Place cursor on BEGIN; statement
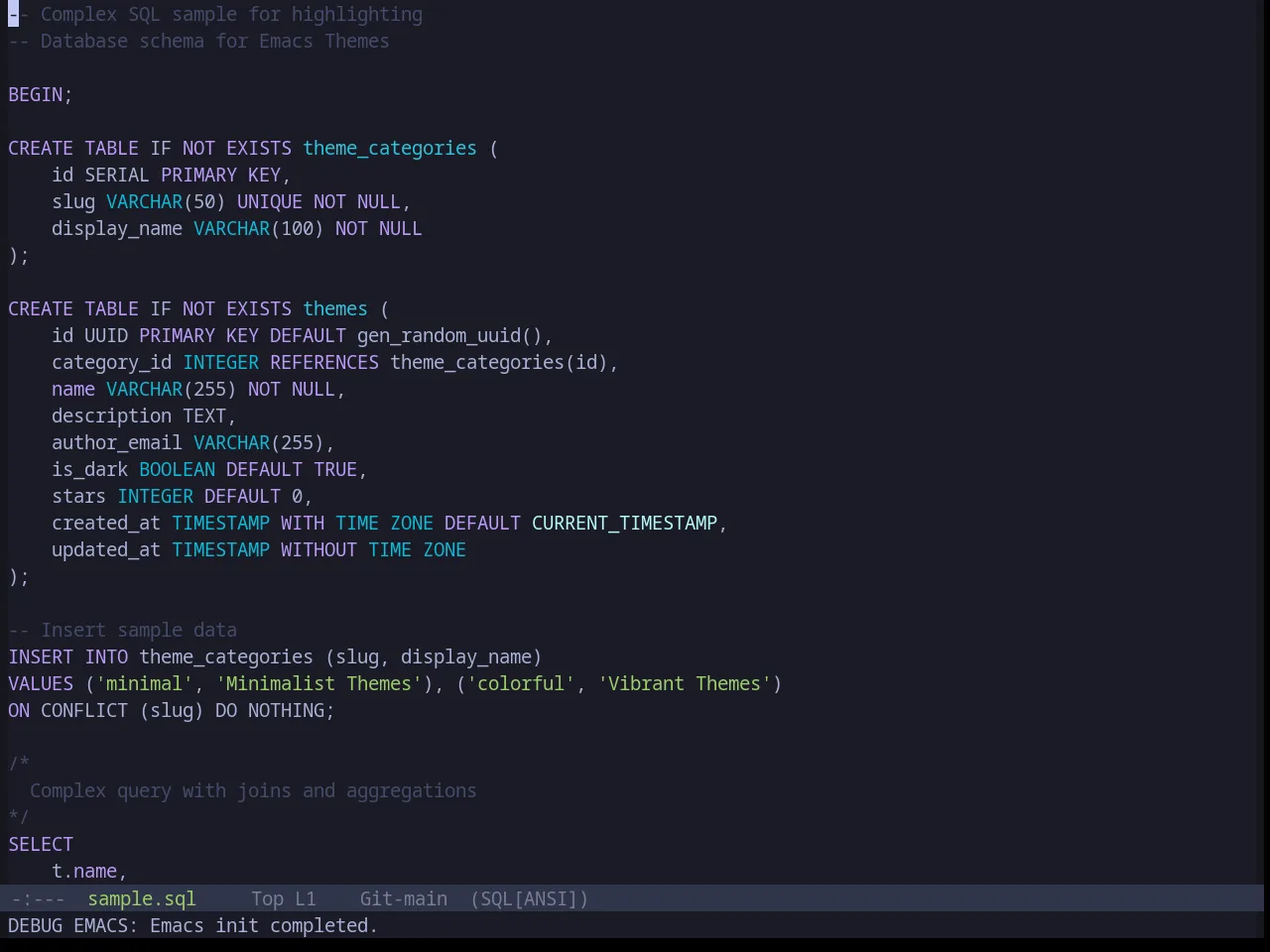1270x952 pixels. [41, 94]
